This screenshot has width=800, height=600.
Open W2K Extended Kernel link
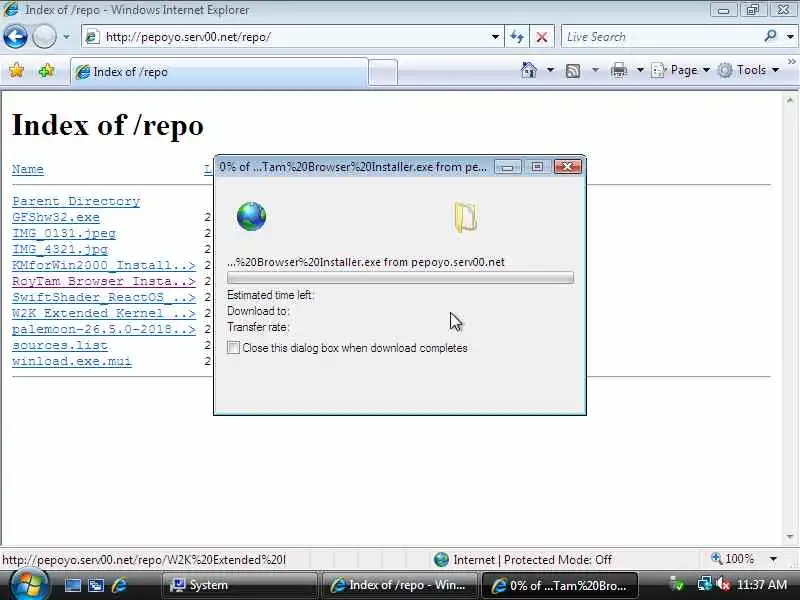click(x=104, y=313)
